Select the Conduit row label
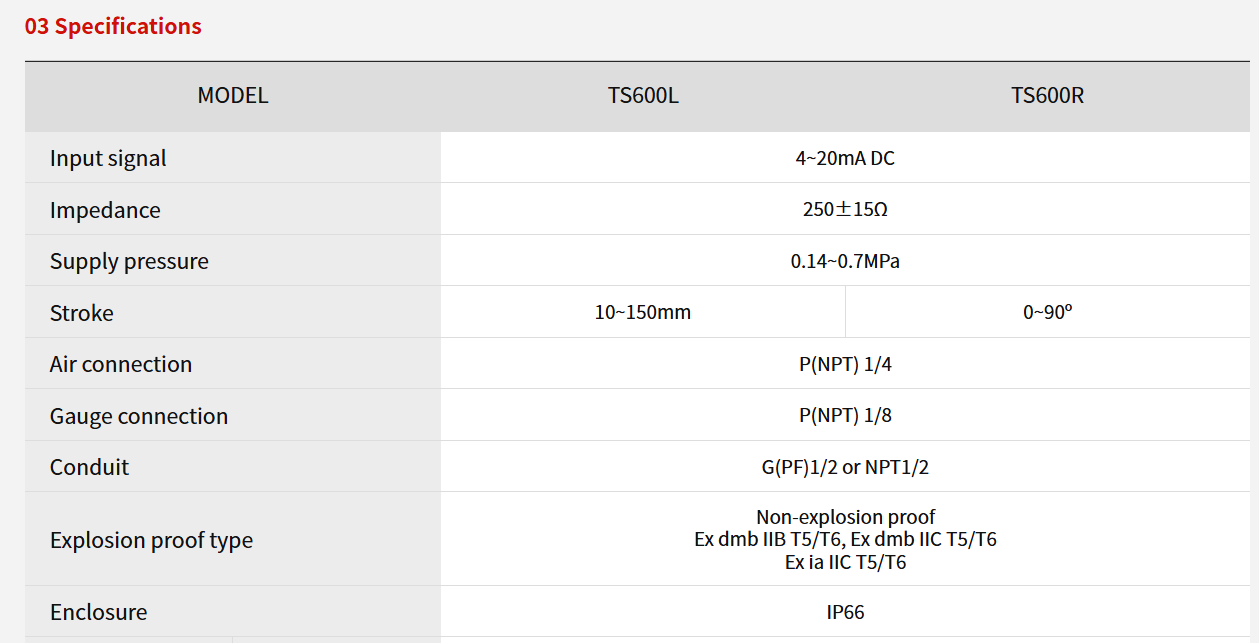The height and width of the screenshot is (643, 1259). [x=89, y=467]
